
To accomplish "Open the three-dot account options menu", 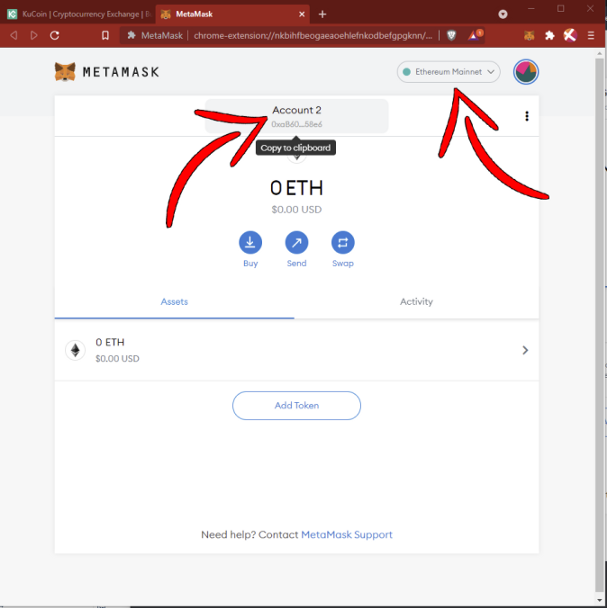I will pos(526,116).
